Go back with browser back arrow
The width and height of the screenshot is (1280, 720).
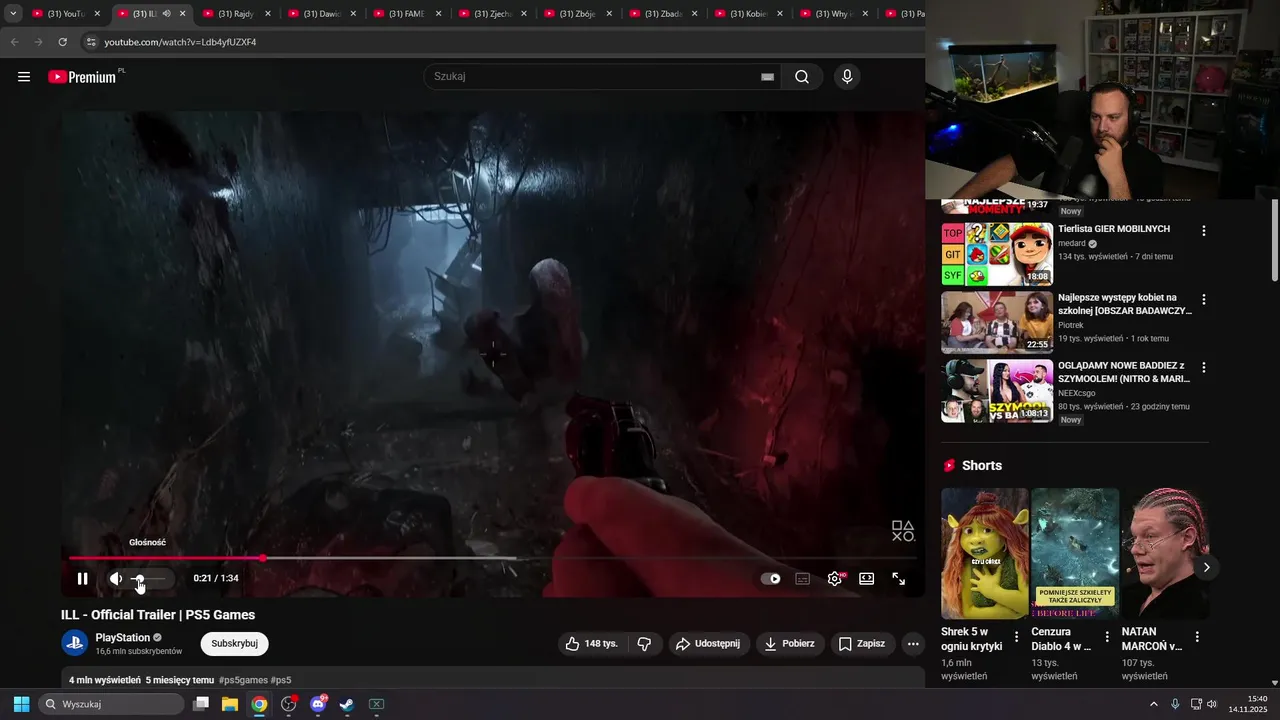[14, 42]
